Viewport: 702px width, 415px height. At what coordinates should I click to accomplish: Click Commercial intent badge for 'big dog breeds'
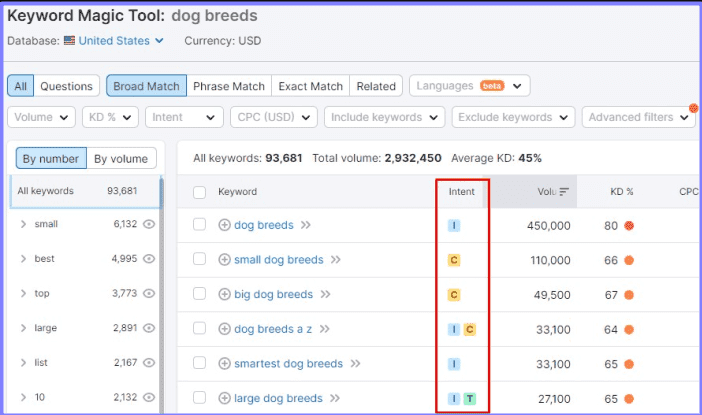coord(454,295)
